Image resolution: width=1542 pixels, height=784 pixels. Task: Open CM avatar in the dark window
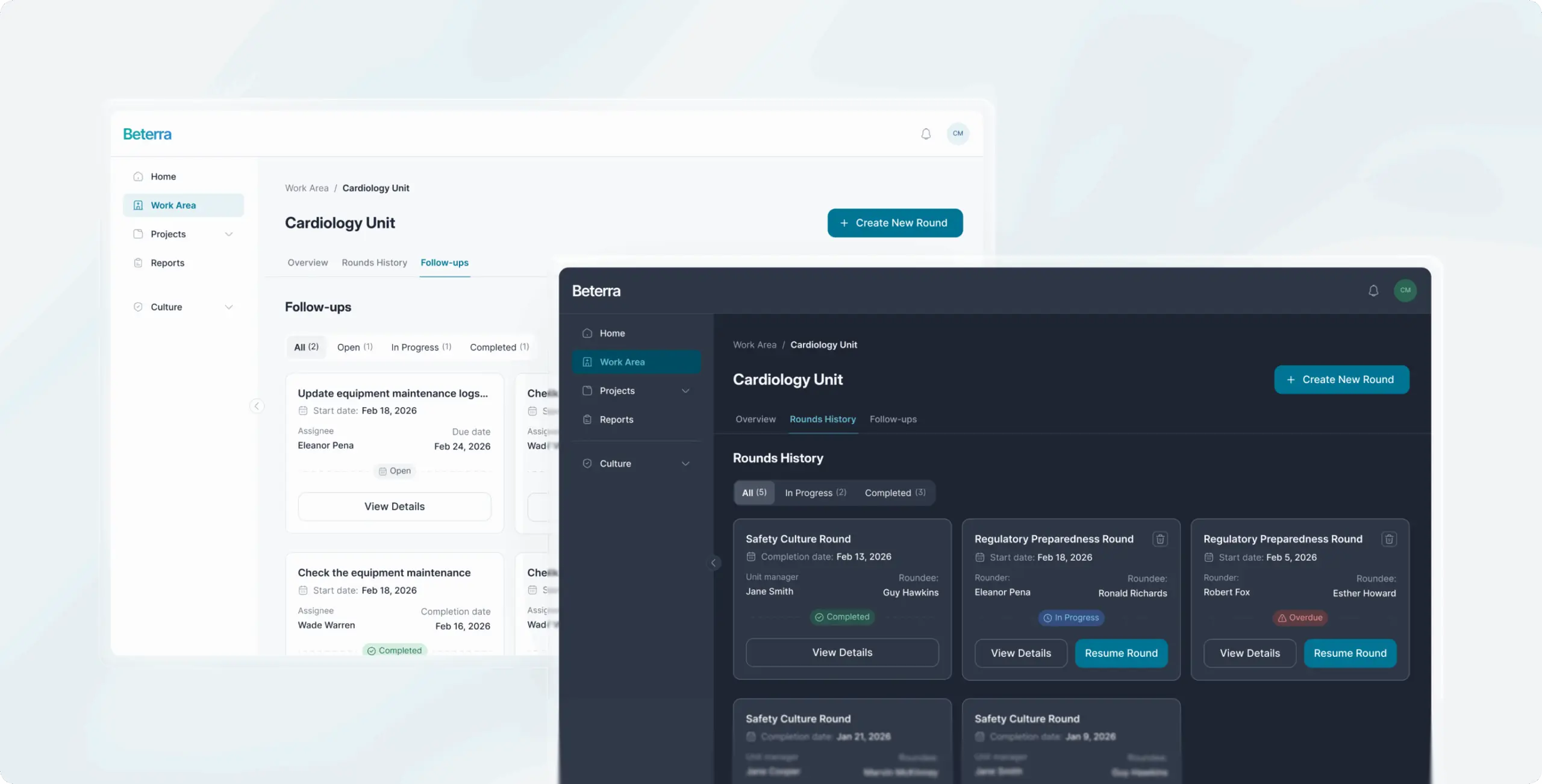pos(1405,290)
